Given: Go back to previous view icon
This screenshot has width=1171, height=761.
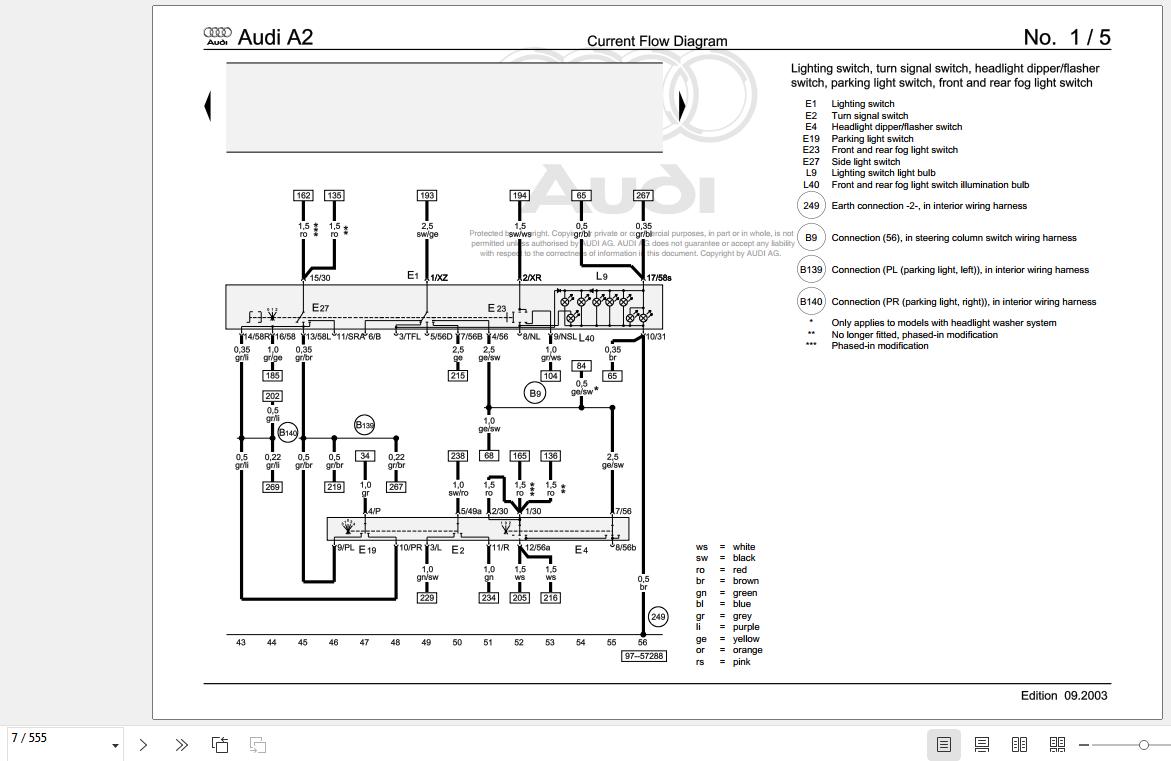Looking at the screenshot, I should [x=220, y=745].
